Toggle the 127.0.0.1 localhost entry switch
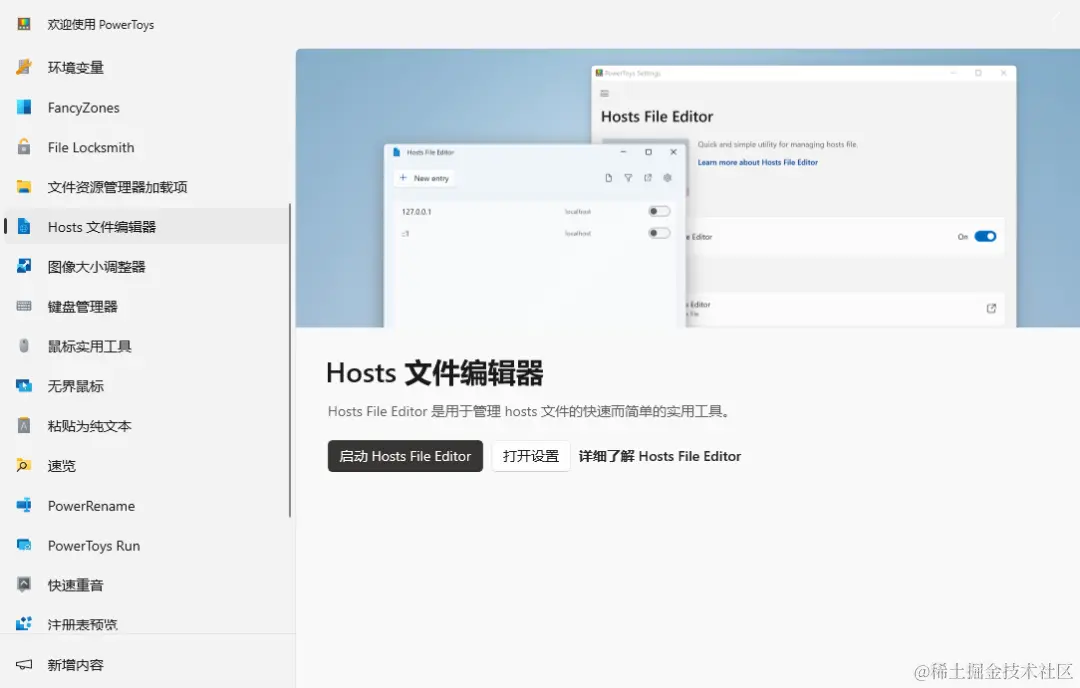Viewport: 1080px width, 688px height. (658, 211)
